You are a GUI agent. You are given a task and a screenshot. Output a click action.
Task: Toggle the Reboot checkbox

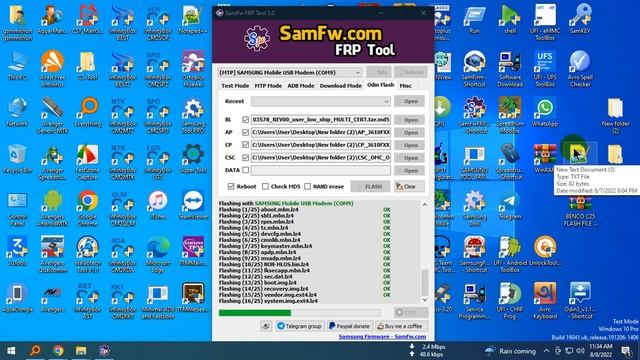(x=231, y=186)
